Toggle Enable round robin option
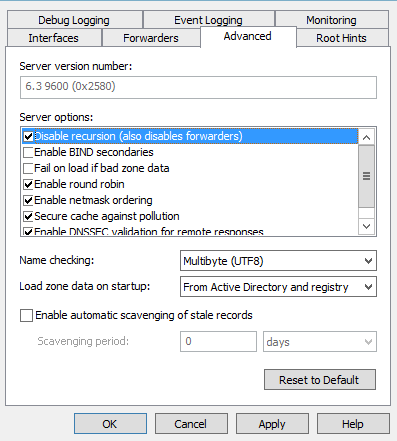 [x=28, y=184]
